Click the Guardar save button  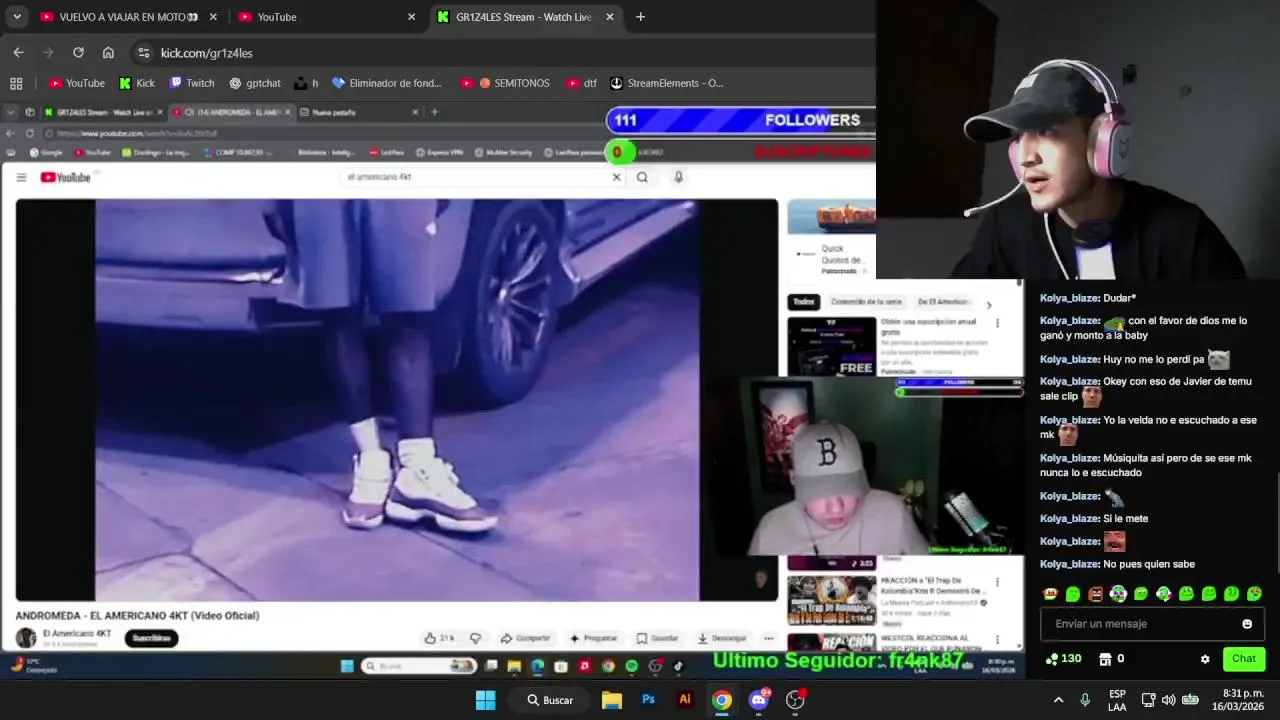(658, 638)
